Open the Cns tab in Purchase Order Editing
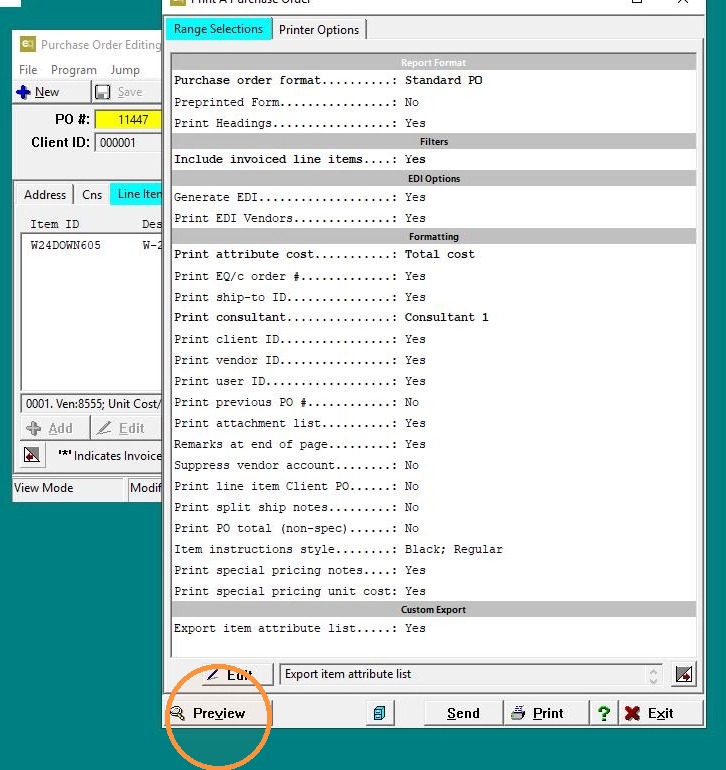This screenshot has width=726, height=770. tap(92, 194)
